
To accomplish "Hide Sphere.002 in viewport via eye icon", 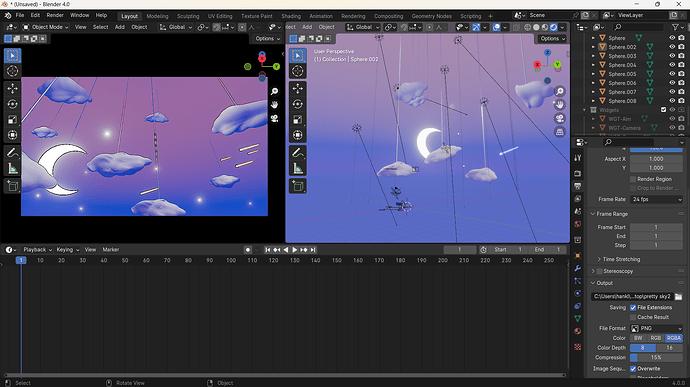I will (672, 47).
